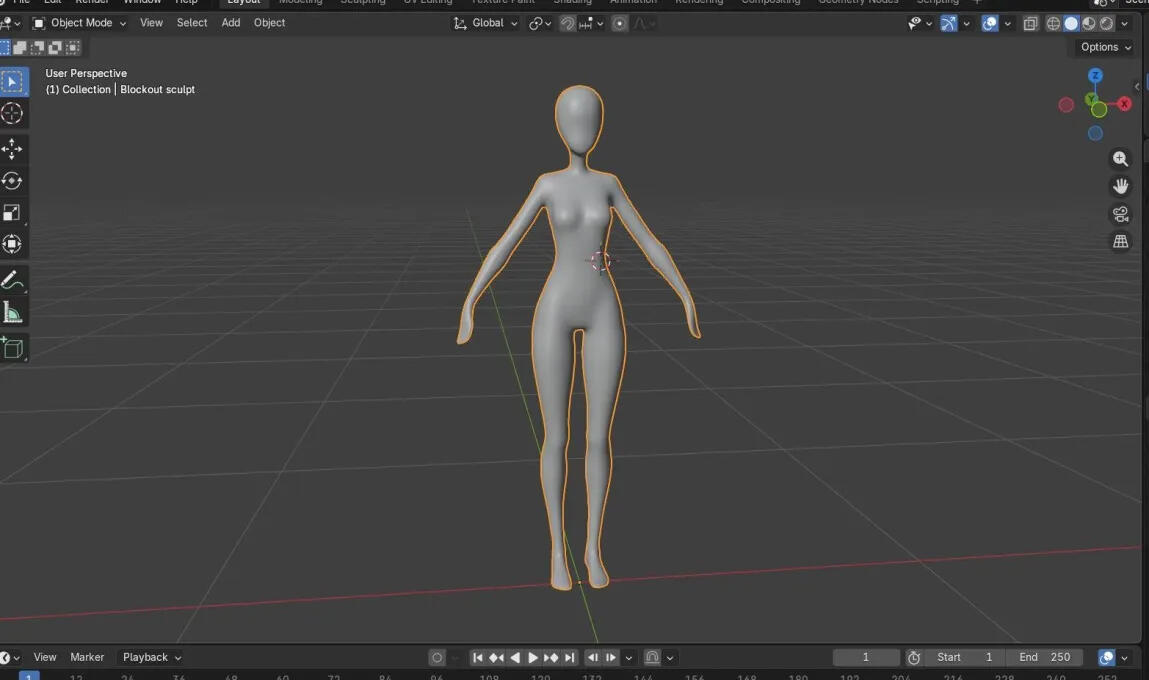Select the Rotate tool
The image size is (1149, 680).
pyautogui.click(x=12, y=181)
